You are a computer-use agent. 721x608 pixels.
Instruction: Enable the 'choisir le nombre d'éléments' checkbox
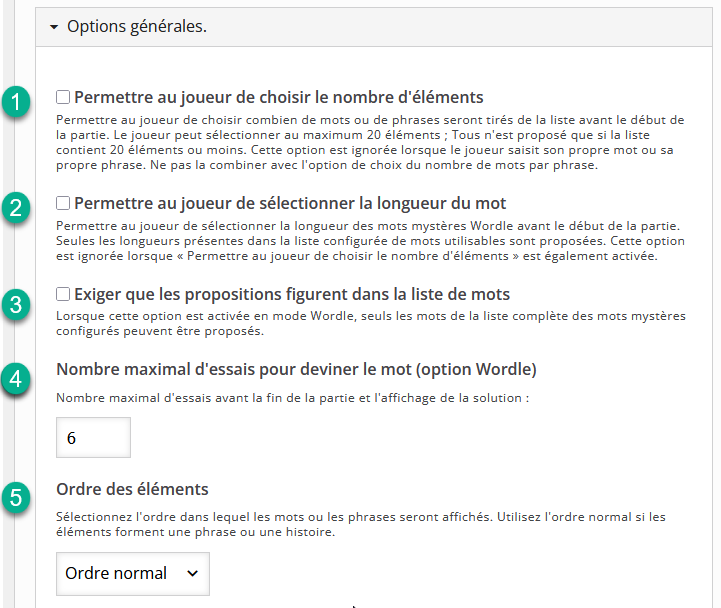click(63, 97)
